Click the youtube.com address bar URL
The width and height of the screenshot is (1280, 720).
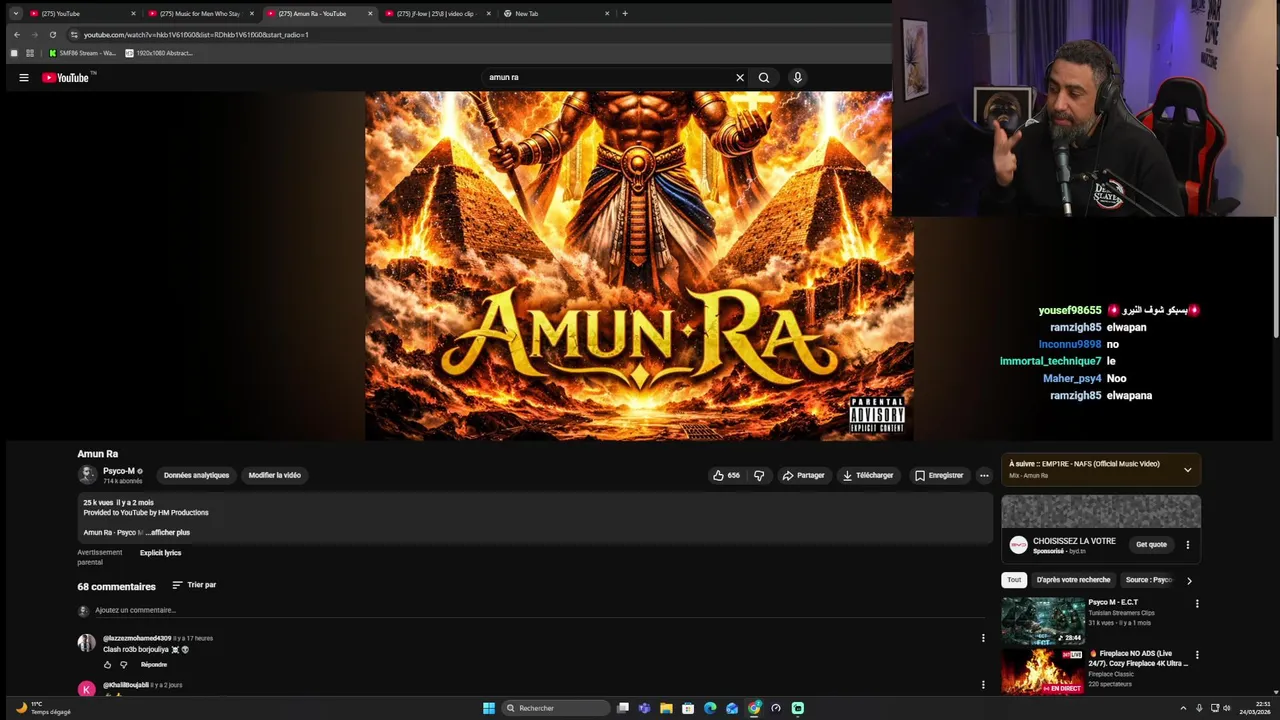(x=196, y=35)
